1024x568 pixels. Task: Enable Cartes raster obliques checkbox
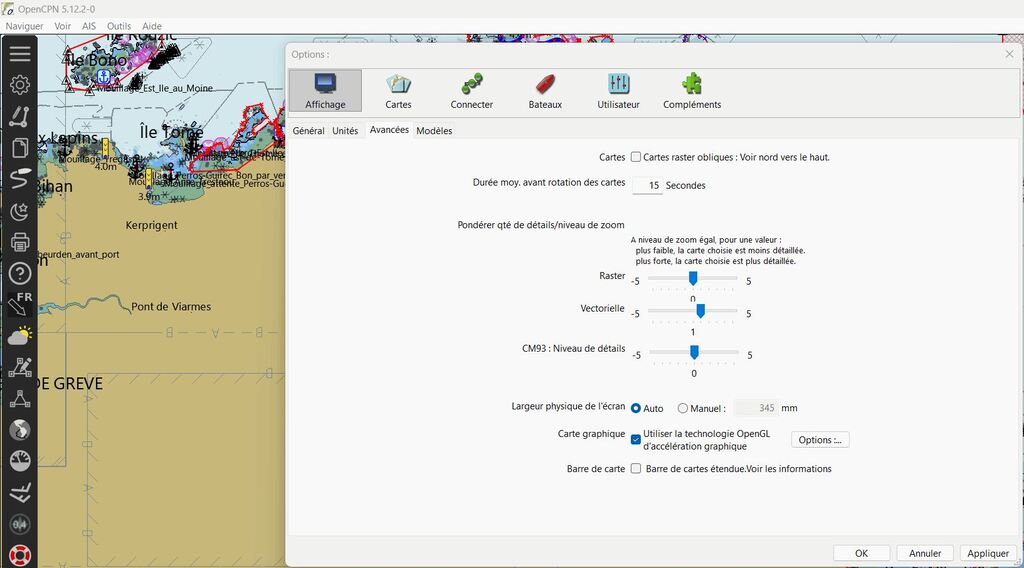tap(636, 157)
